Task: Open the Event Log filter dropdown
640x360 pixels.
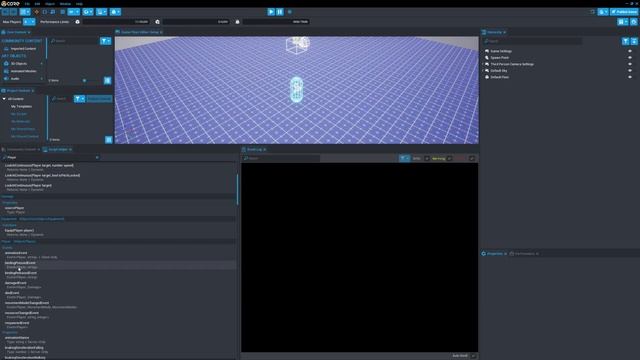Action: pos(404,158)
